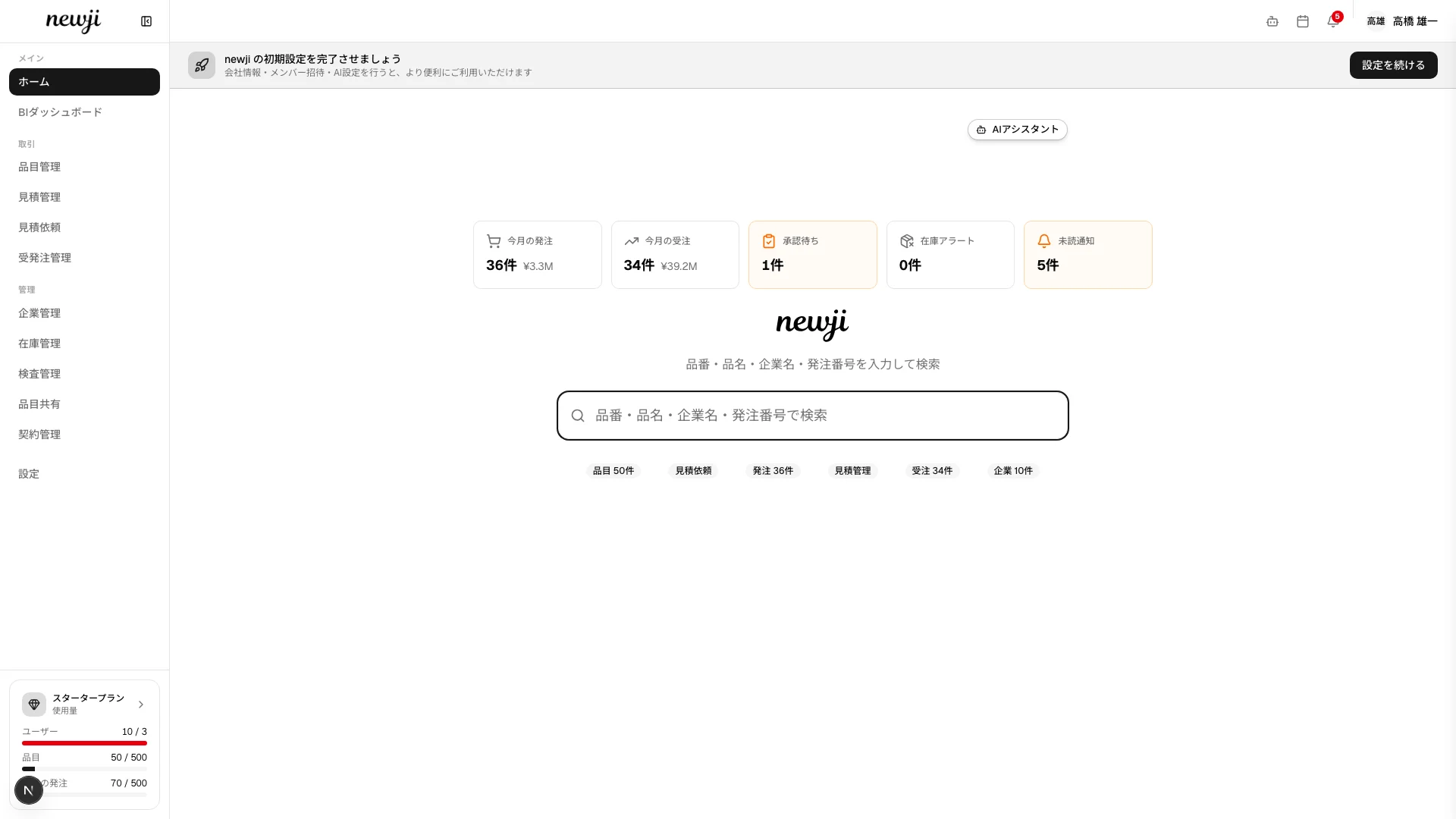Open 見積依頼 in the sidebar

[84, 227]
